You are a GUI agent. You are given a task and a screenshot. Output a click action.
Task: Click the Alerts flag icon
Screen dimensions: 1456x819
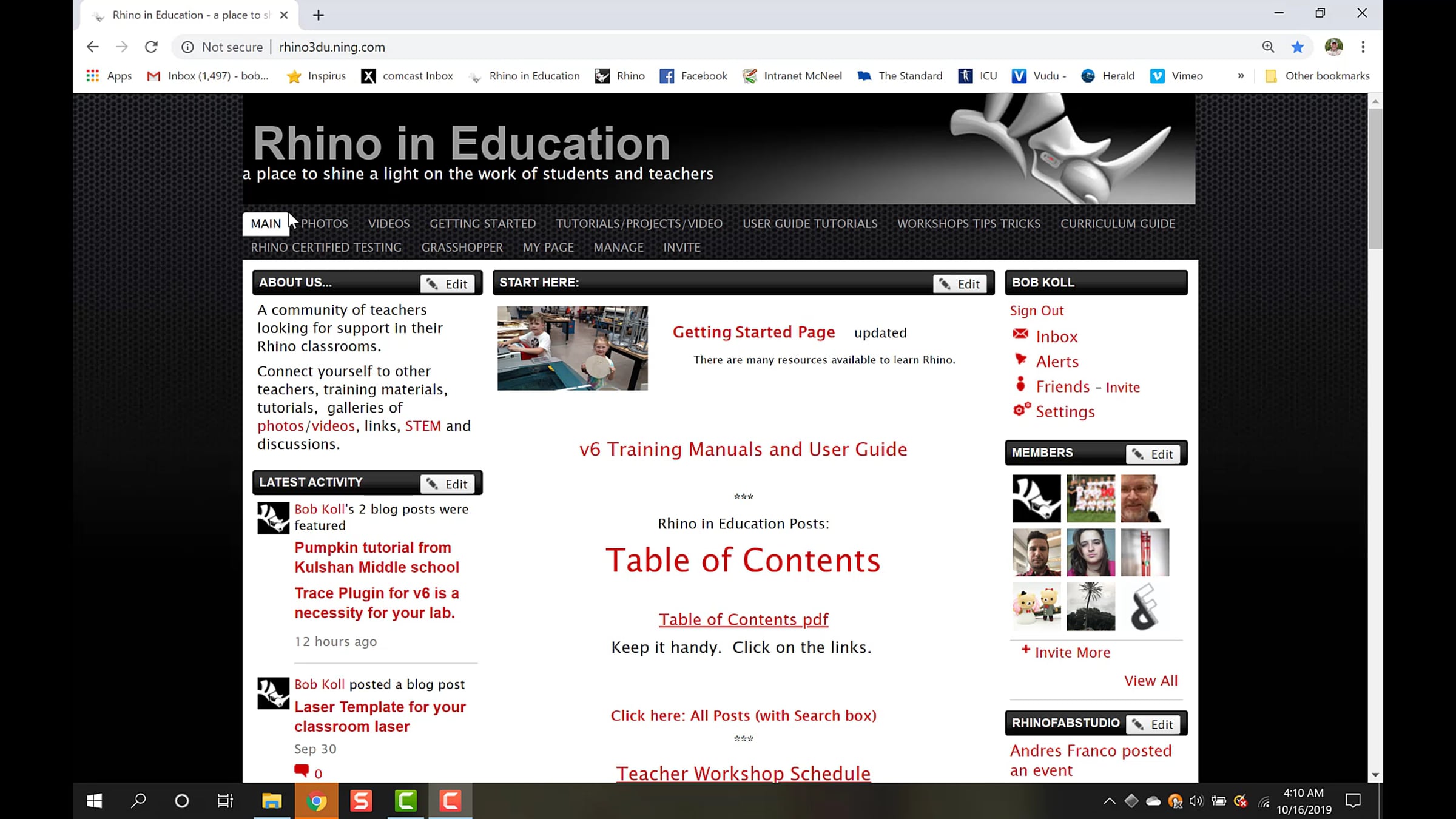click(1020, 359)
